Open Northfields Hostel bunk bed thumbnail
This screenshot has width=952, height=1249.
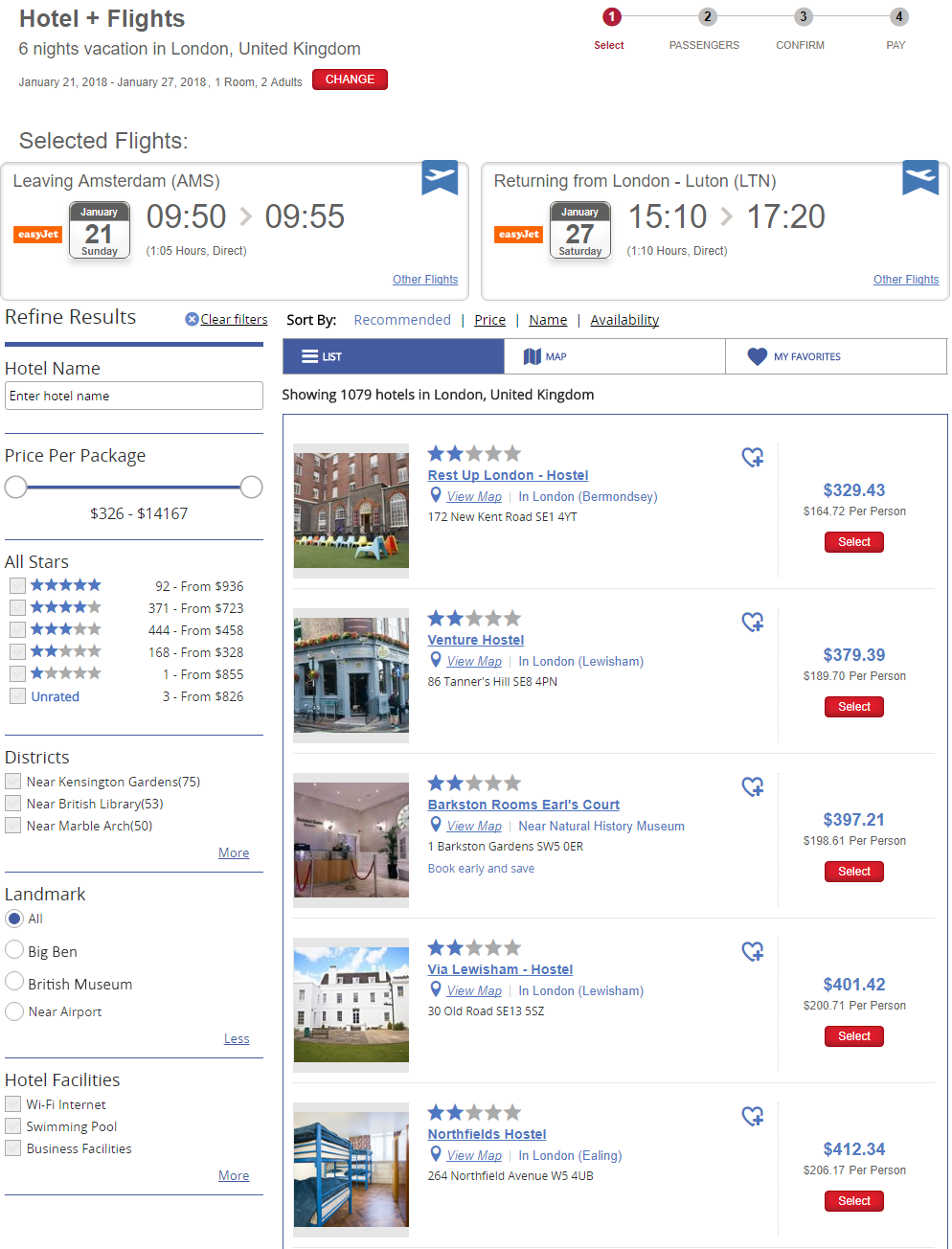click(x=351, y=1170)
